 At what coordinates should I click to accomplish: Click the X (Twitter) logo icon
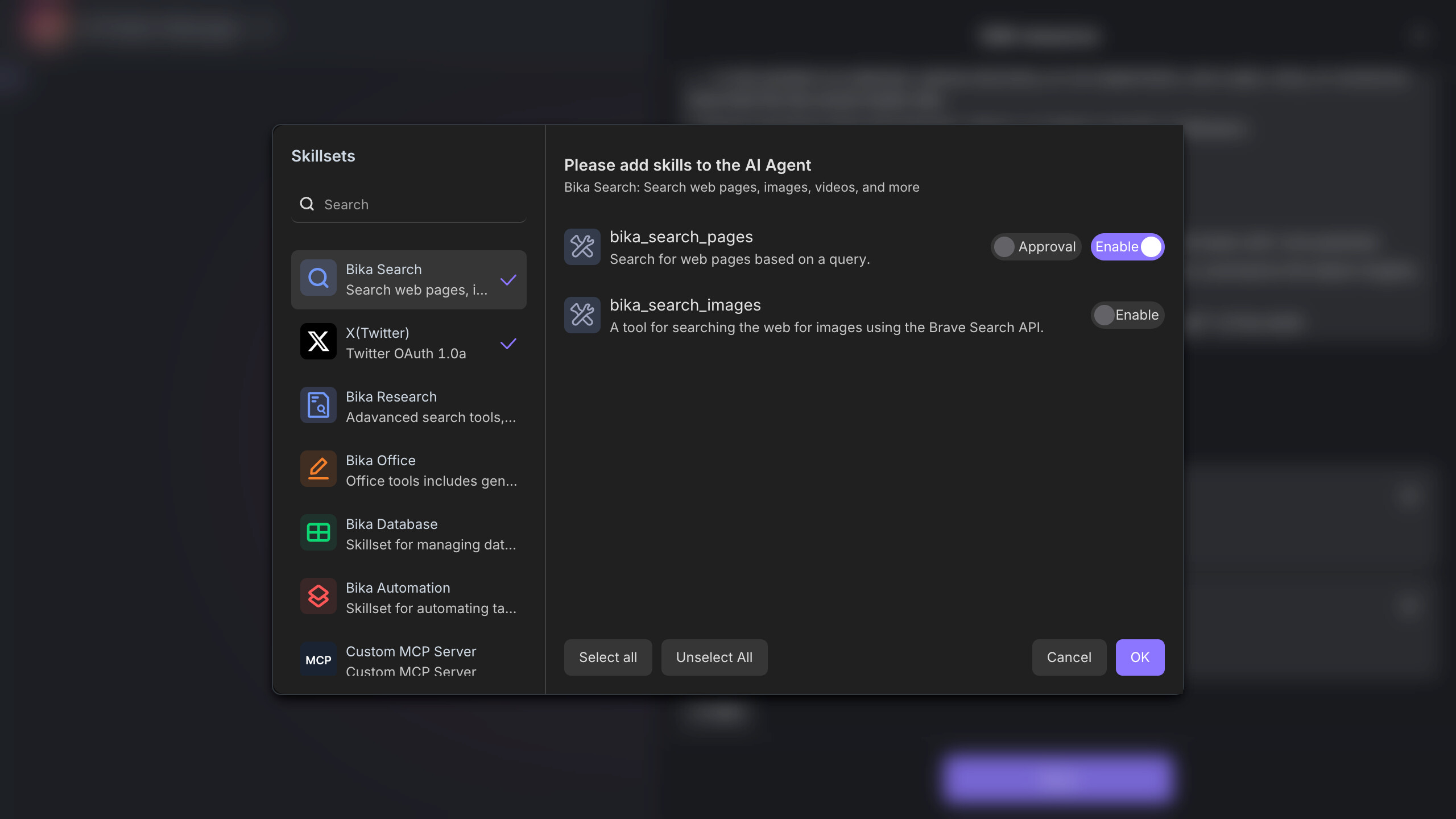point(318,342)
